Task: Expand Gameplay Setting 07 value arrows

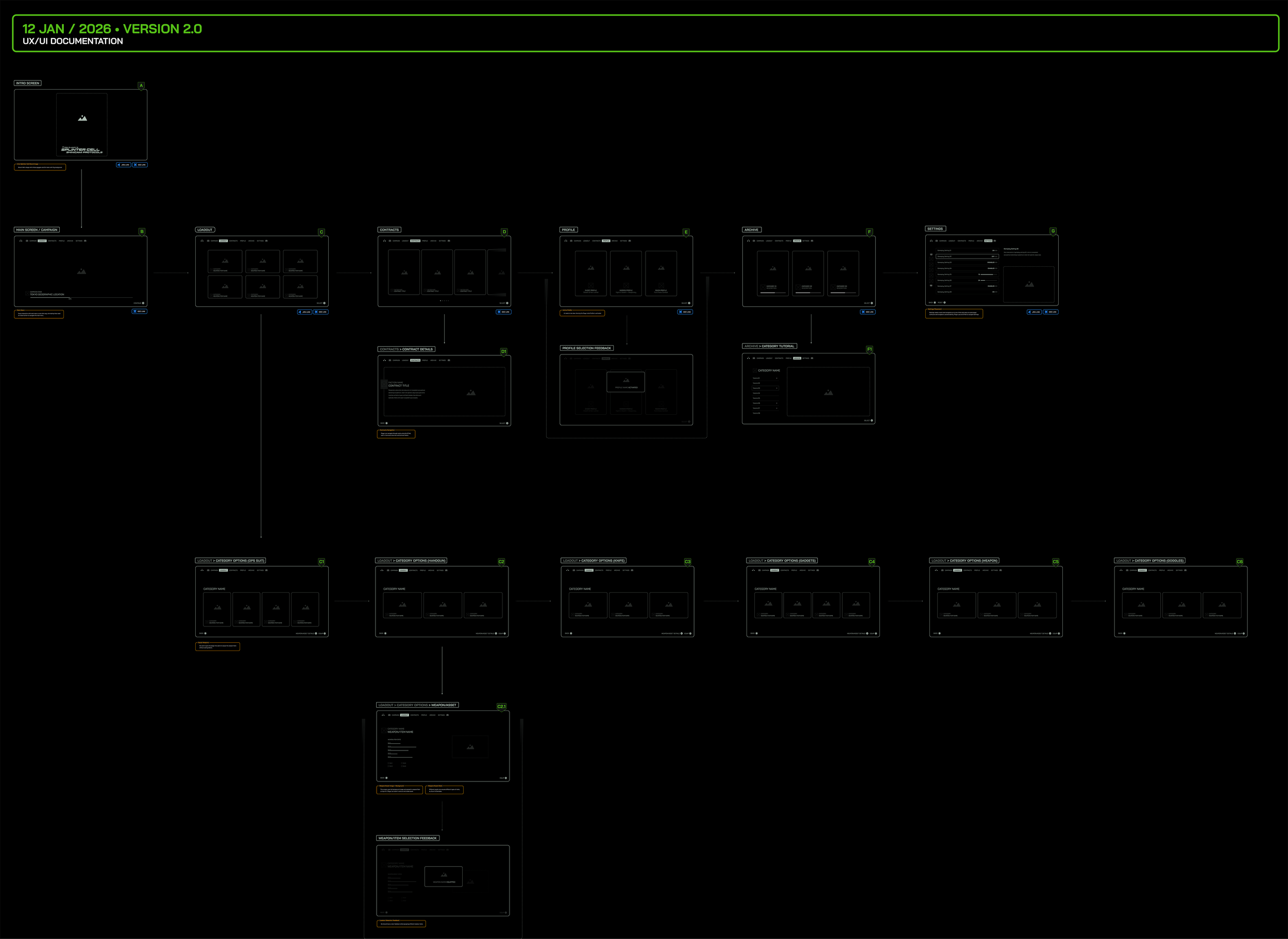Action: pos(996,286)
